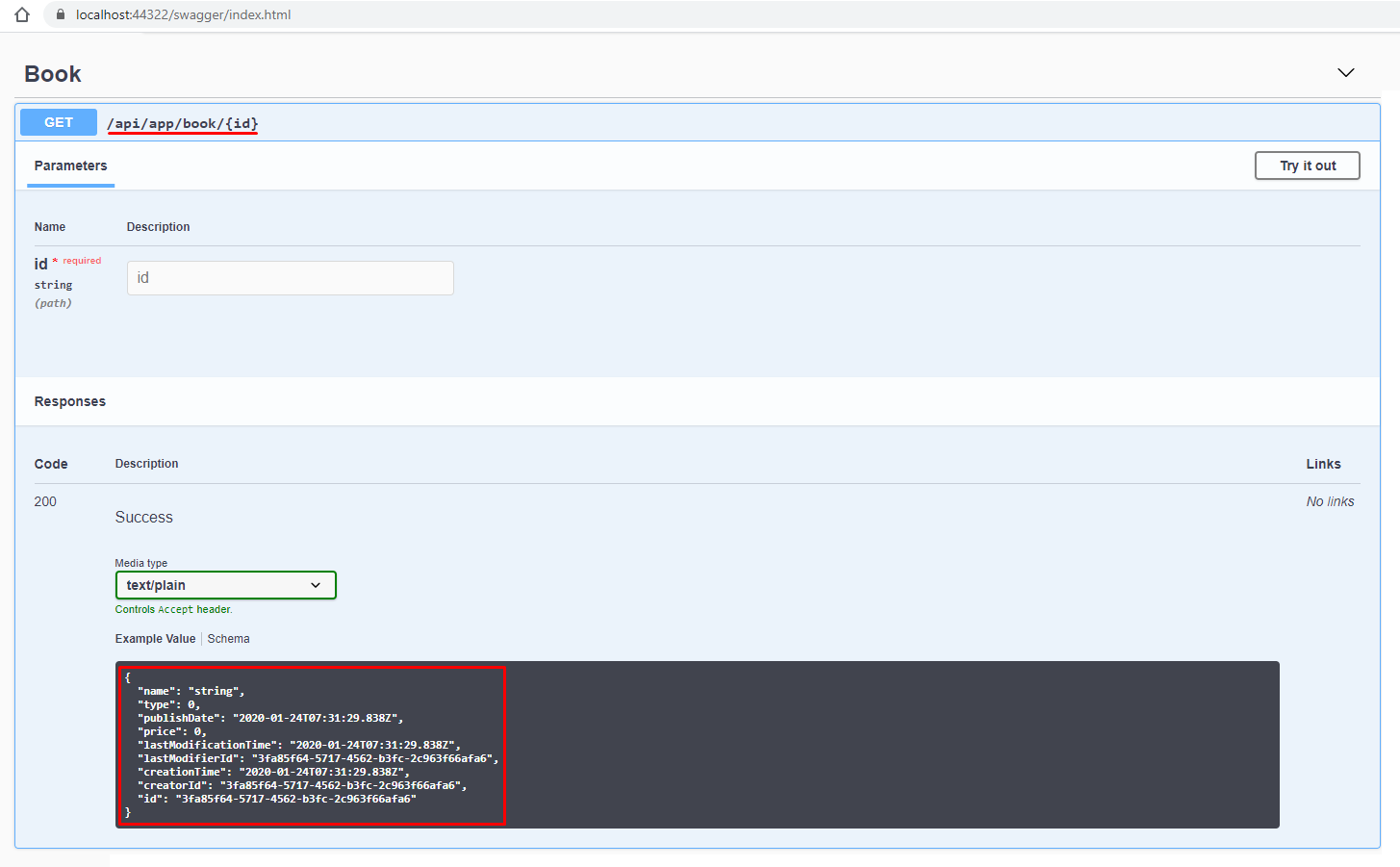Click the "publishDate" line in example JSON
The image size is (1400, 867).
pos(270,718)
